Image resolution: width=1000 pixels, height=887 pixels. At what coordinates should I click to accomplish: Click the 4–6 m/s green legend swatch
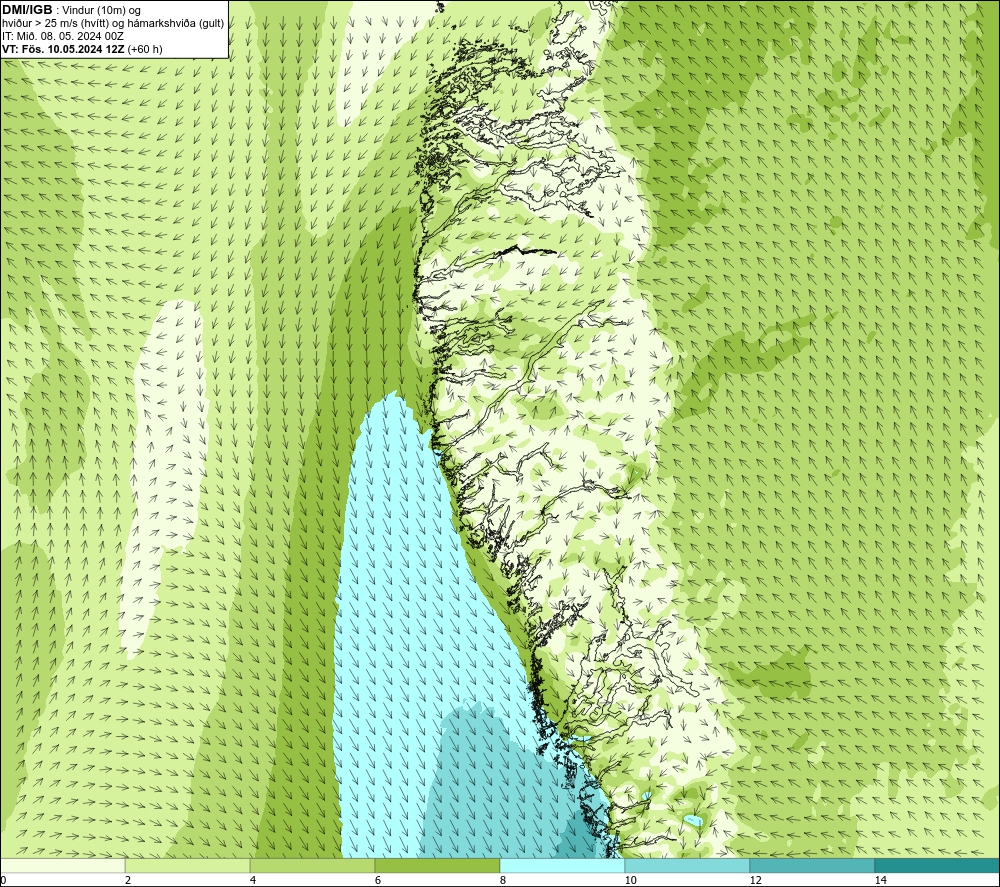(x=312, y=865)
